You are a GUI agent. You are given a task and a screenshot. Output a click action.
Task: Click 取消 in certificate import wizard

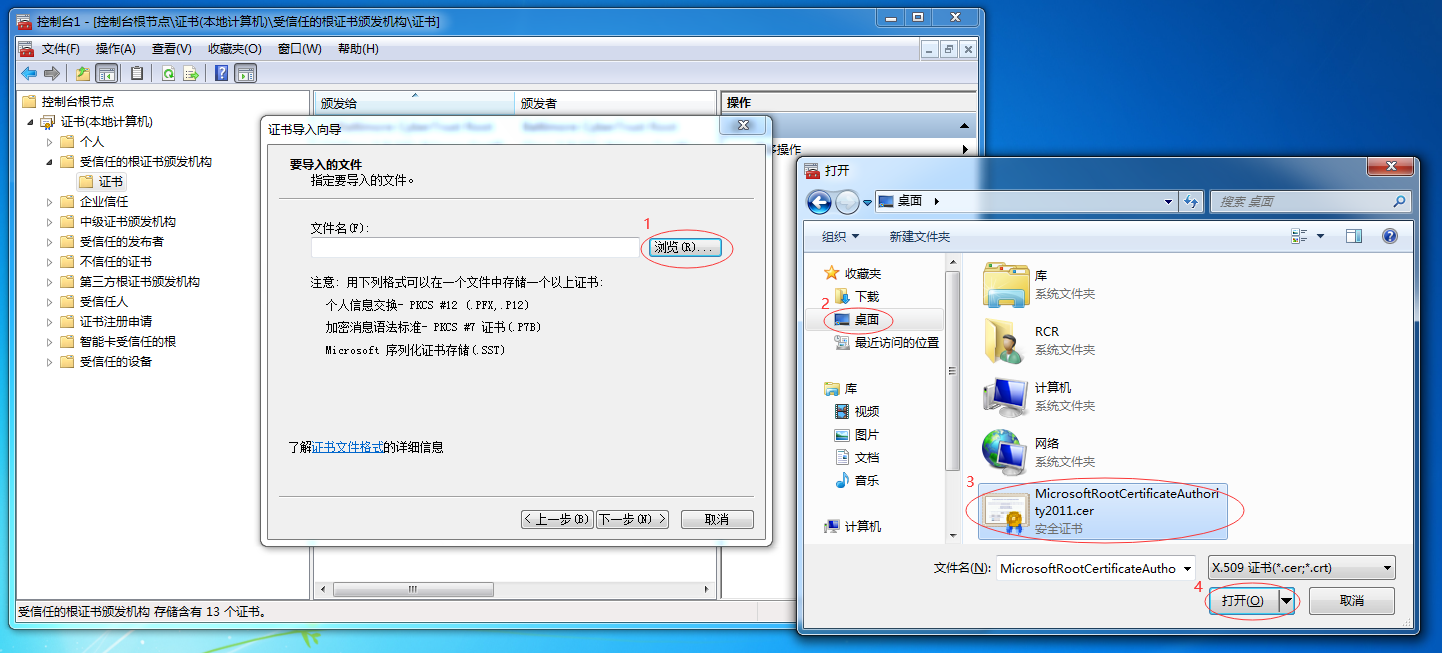point(717,520)
